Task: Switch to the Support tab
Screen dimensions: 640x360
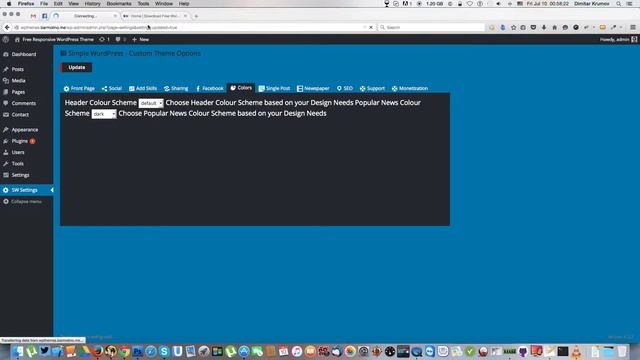Action: coord(372,88)
